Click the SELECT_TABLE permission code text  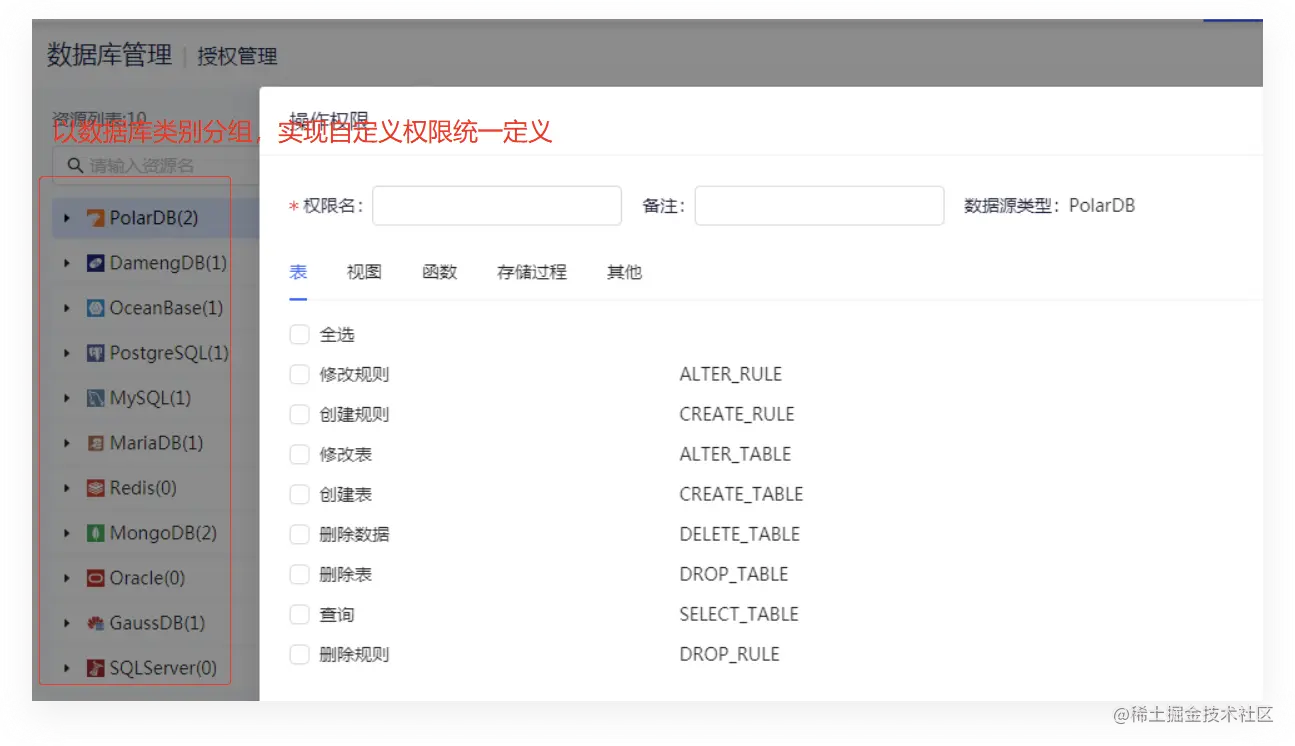point(739,614)
